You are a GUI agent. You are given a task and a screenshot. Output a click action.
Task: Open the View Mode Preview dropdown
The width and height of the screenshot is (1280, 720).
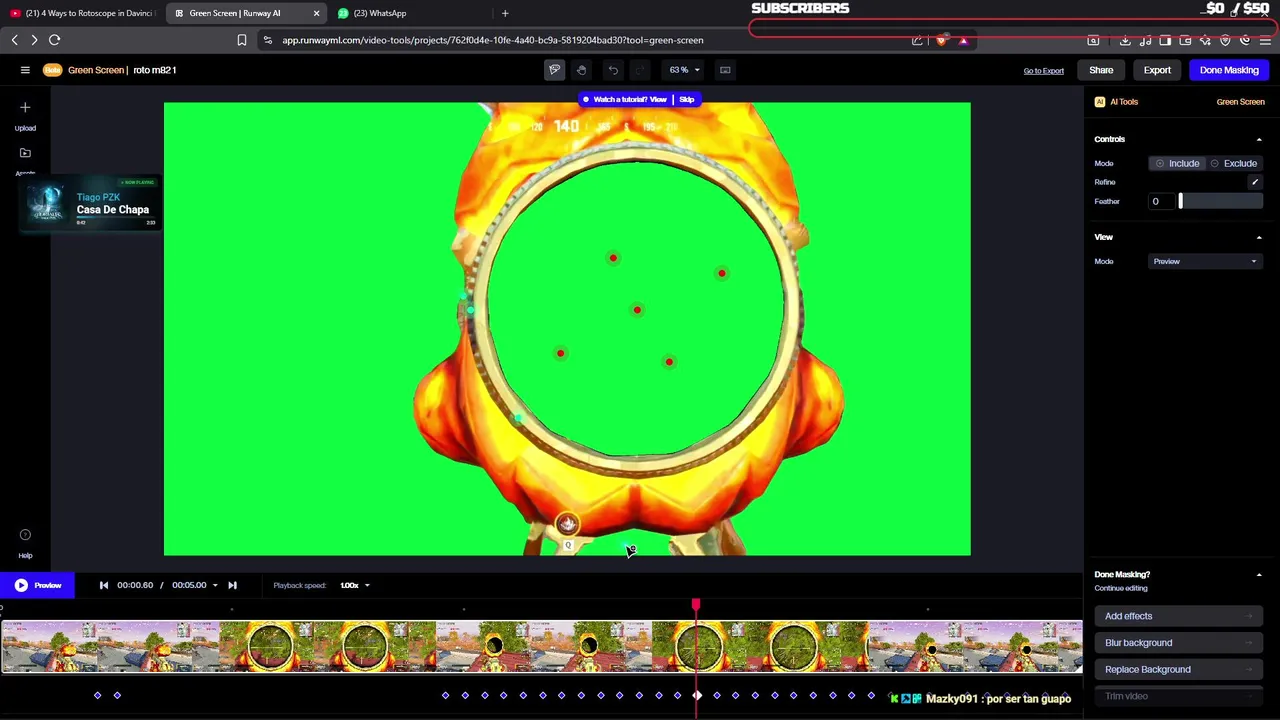1204,262
